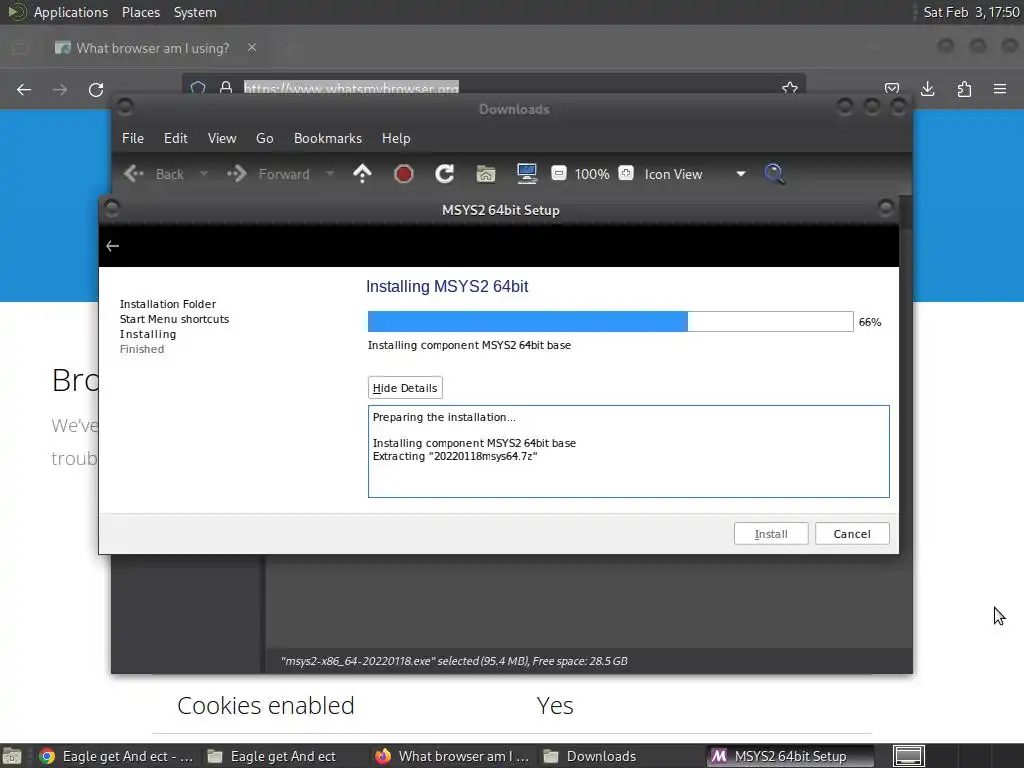1024x768 pixels.
Task: Open Go menu in Downloads window
Action: 264,138
